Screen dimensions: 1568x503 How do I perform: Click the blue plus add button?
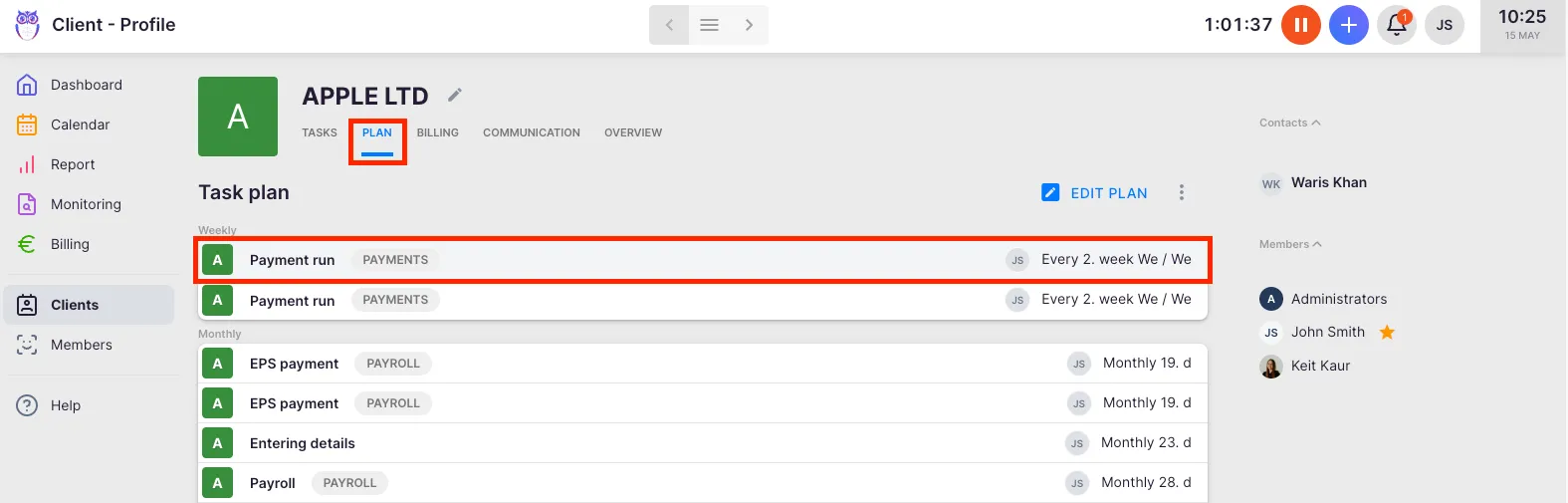[x=1348, y=25]
